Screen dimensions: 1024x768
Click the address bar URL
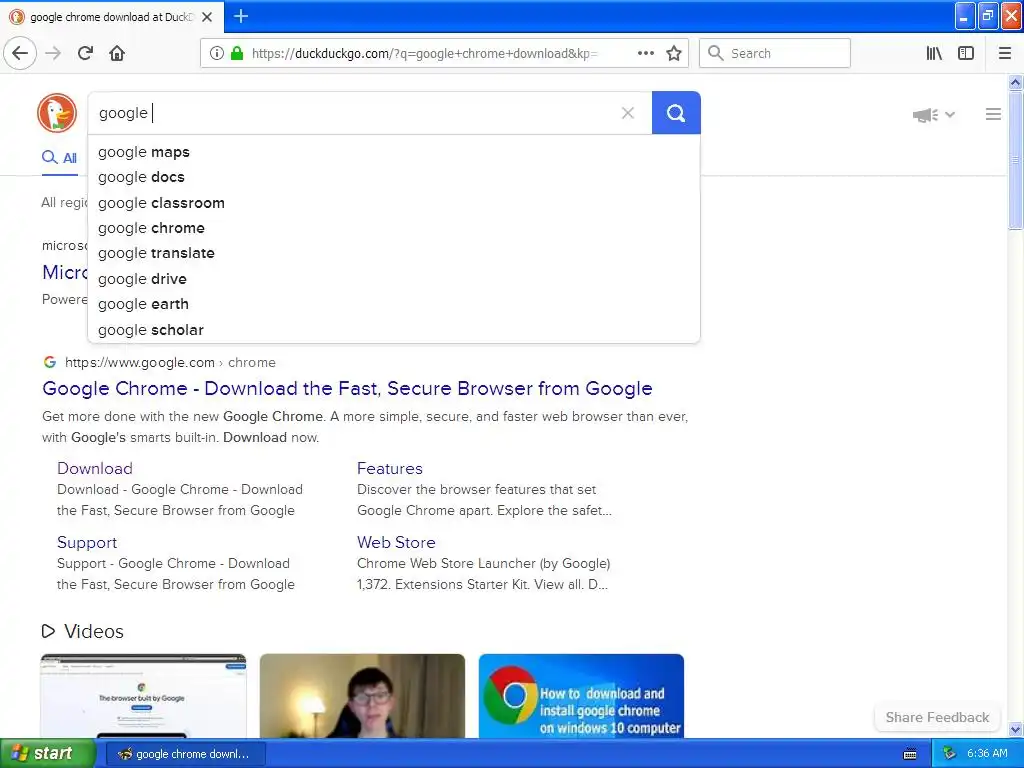(x=424, y=54)
